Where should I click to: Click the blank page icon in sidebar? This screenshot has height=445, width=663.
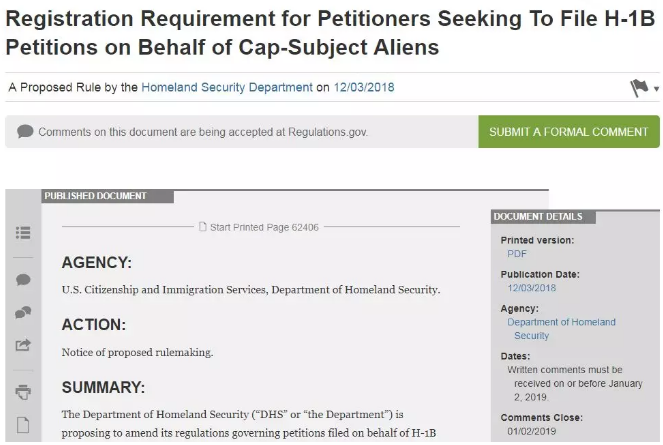23,425
